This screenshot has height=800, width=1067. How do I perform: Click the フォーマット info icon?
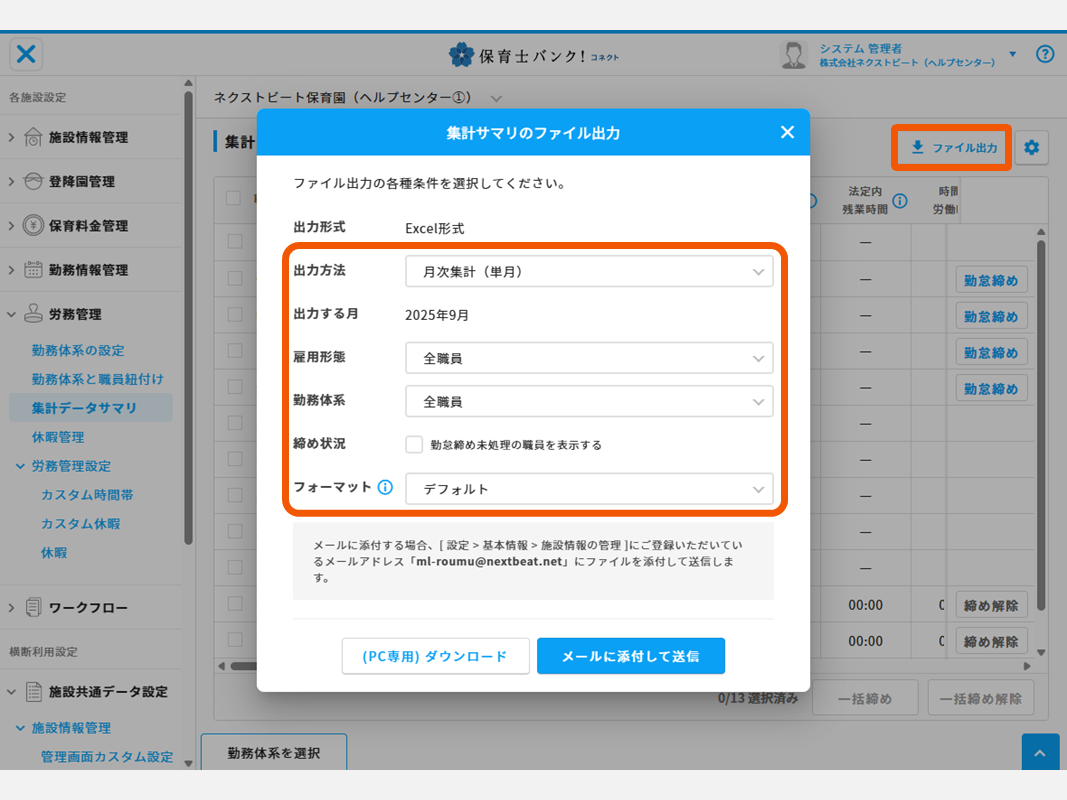[385, 488]
